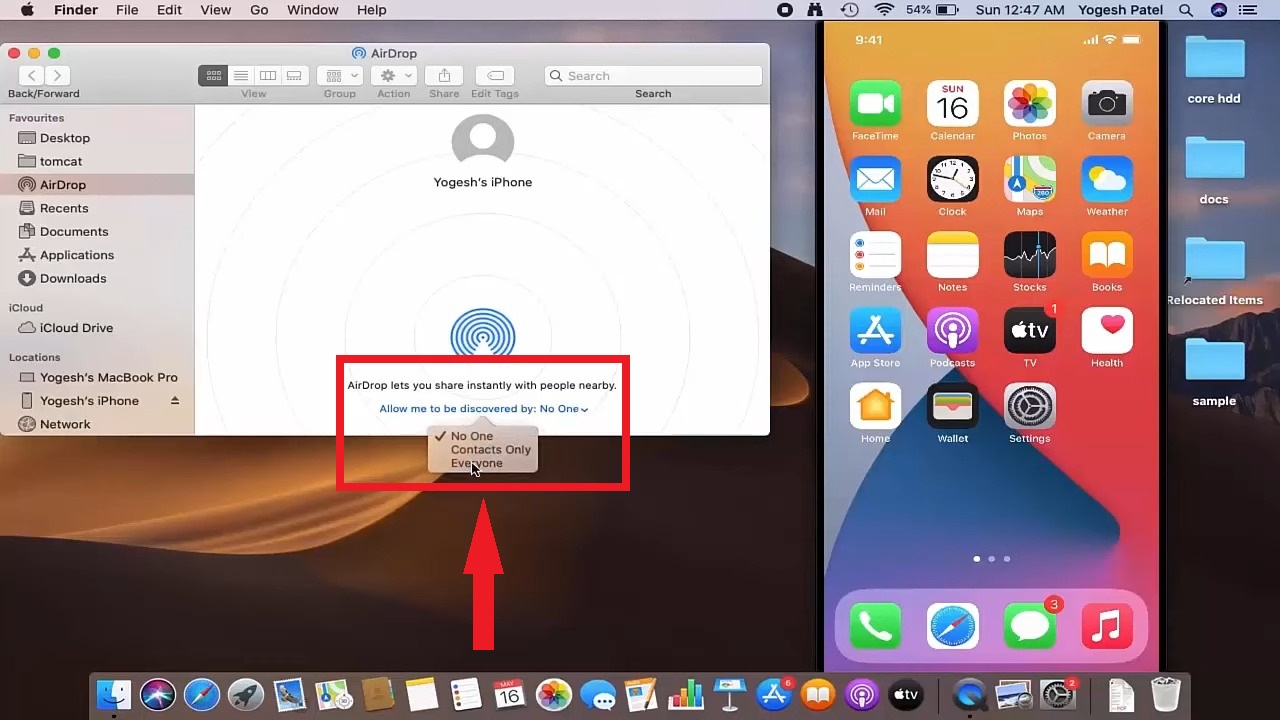Open FaceTime on the iPhone screen
The image size is (1280, 720).
(875, 104)
